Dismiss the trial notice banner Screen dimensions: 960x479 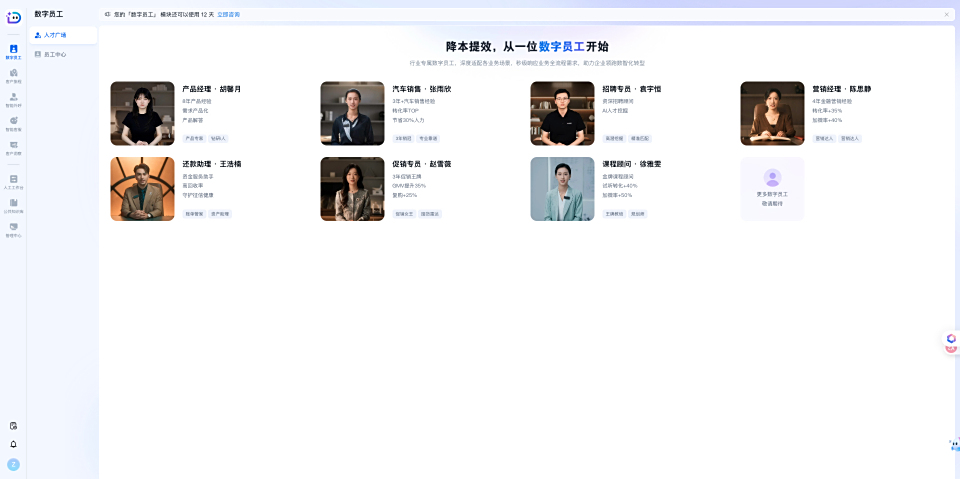tap(946, 14)
